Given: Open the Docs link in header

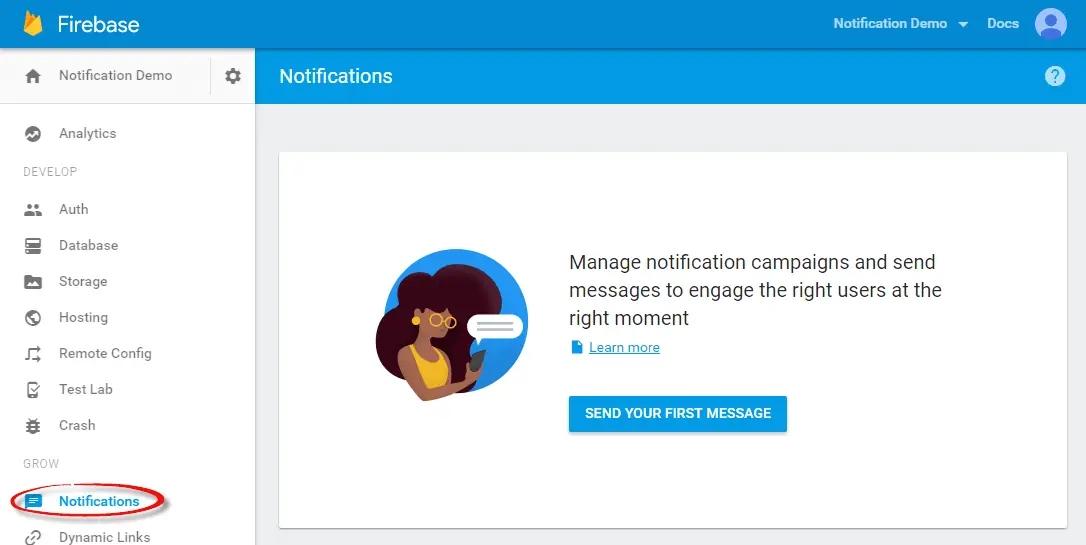Looking at the screenshot, I should [1003, 24].
